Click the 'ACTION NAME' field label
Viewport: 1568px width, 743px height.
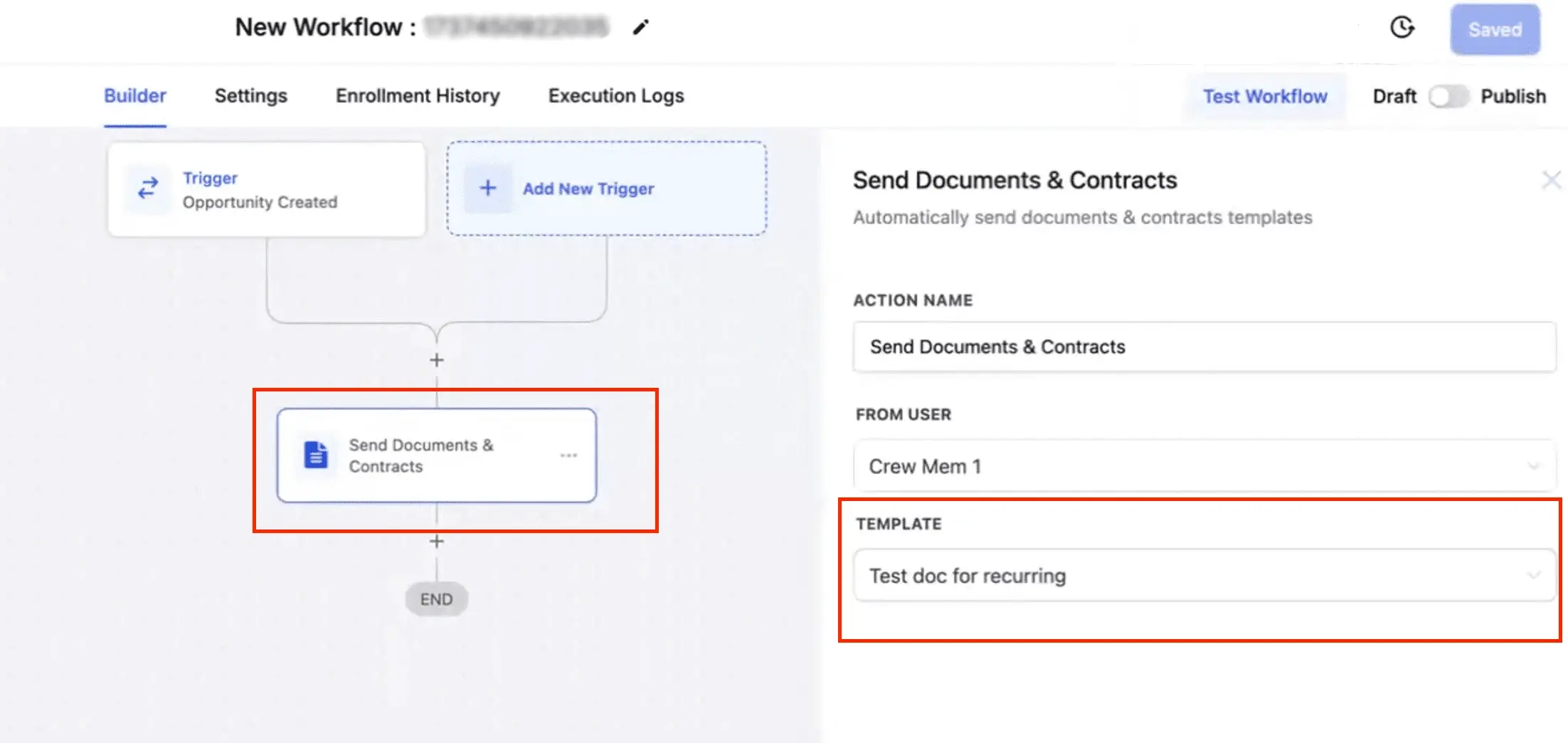(x=913, y=300)
